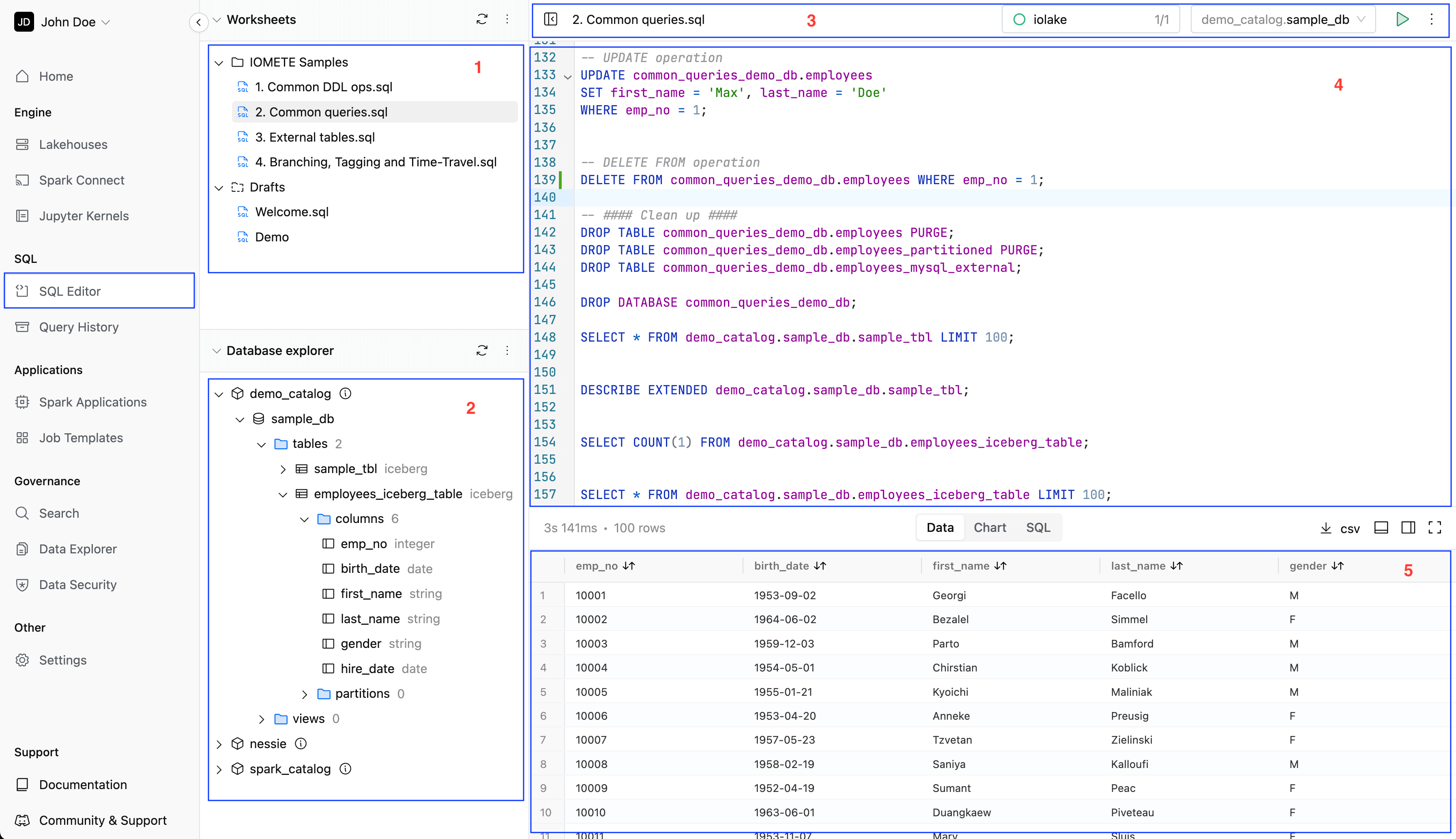
Task: Sort by emp_no column
Action: pos(628,566)
